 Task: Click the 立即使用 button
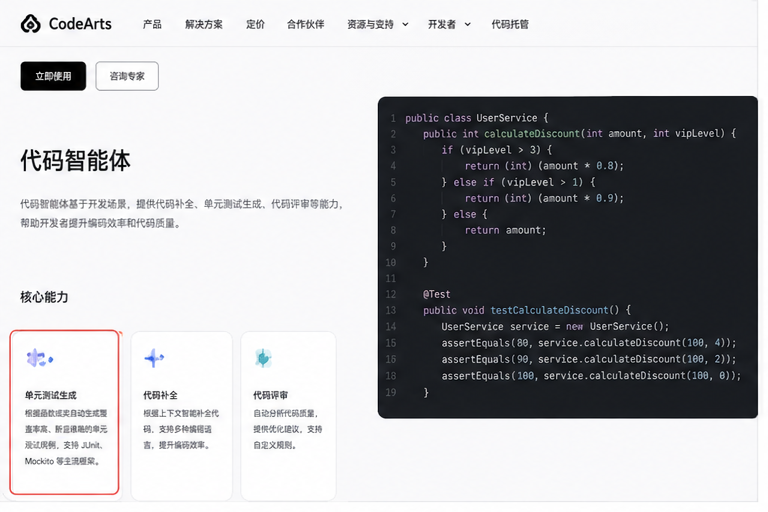(53, 76)
